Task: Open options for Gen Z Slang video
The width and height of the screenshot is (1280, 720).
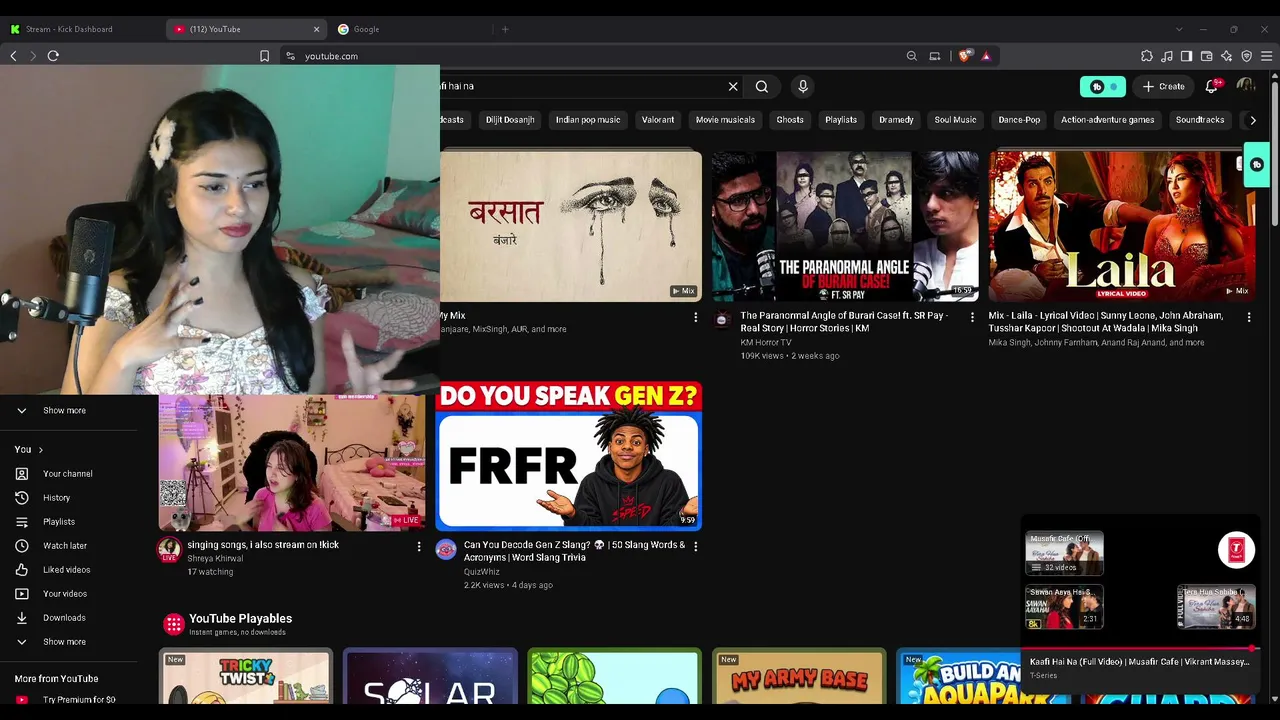Action: point(696,546)
